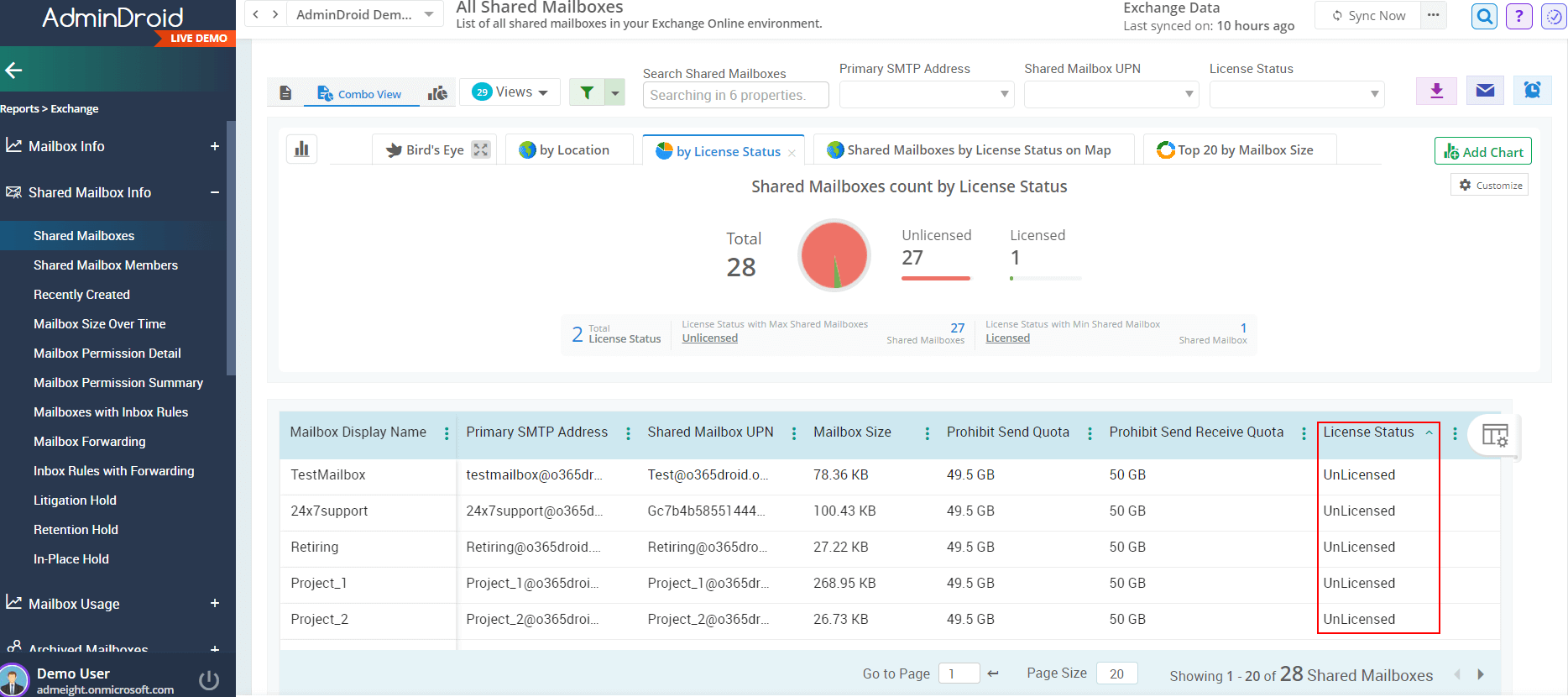The image size is (1568, 697).
Task: Click the Add Chart button
Action: (x=1482, y=152)
